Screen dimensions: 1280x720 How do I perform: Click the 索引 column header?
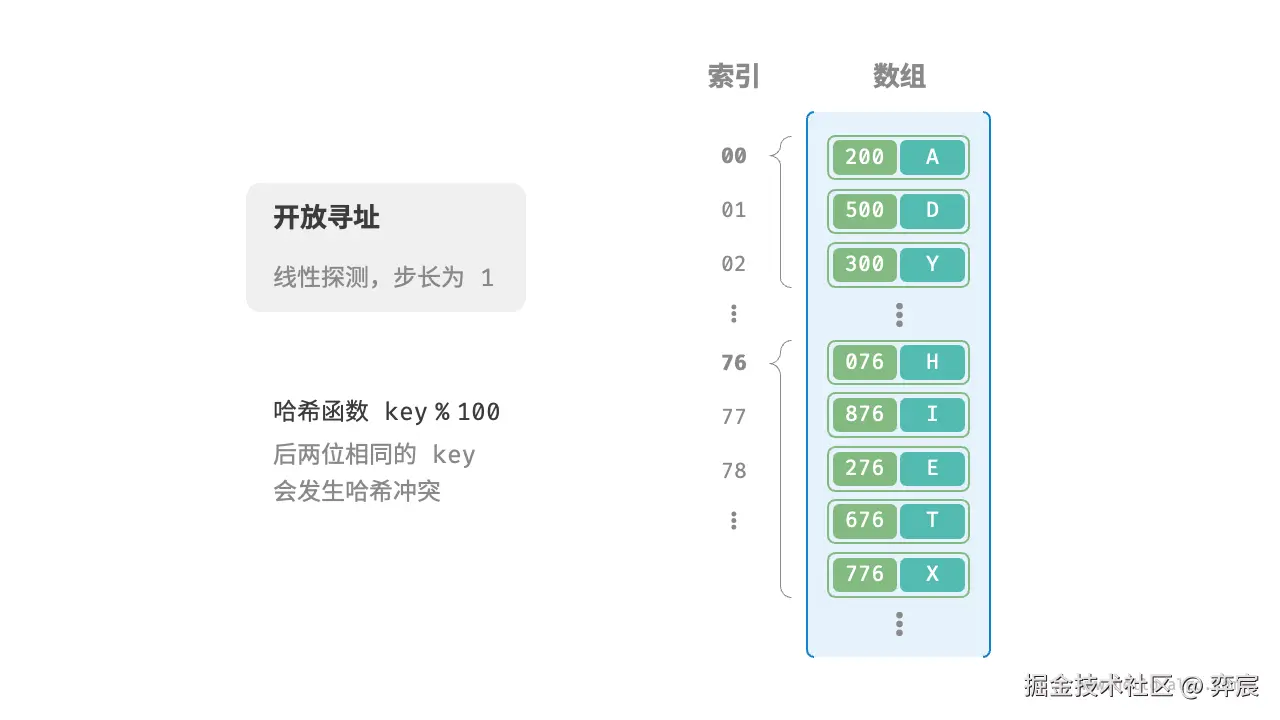[x=734, y=76]
